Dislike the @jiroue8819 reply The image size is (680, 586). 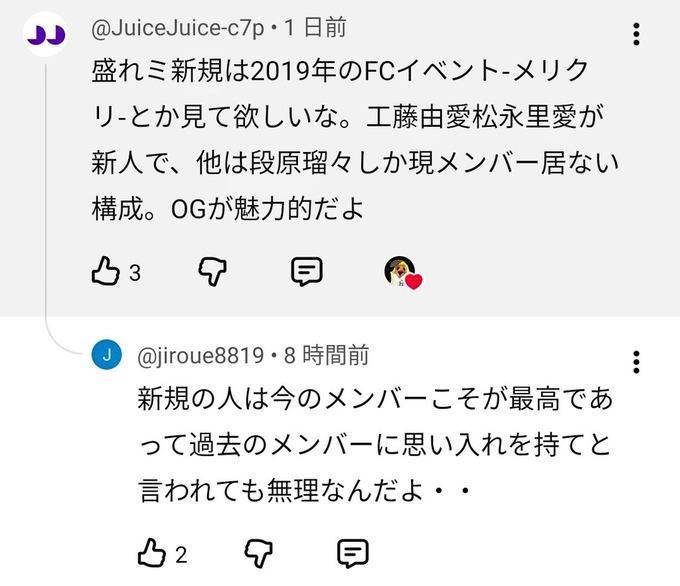click(258, 553)
